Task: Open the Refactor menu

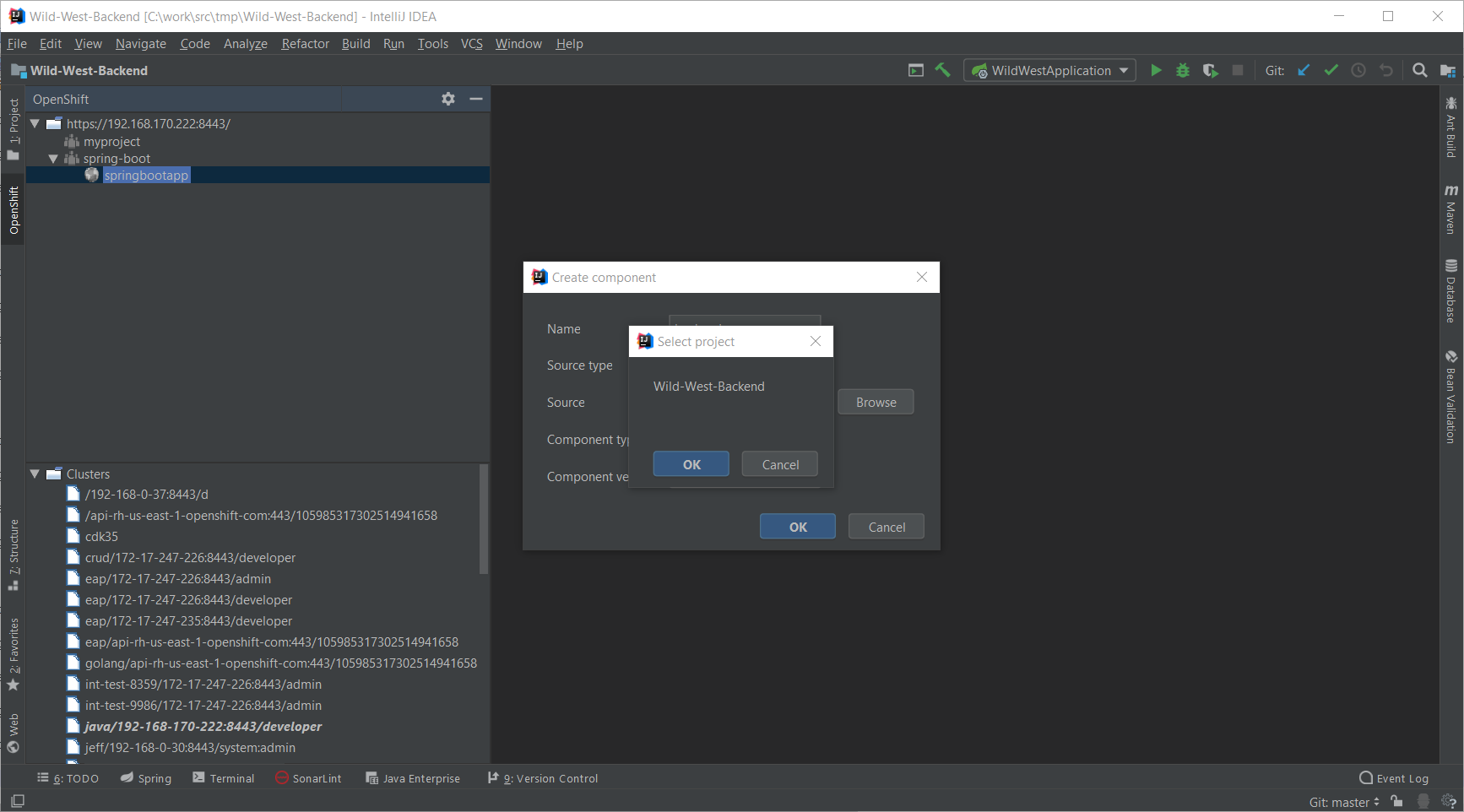Action: pos(305,44)
